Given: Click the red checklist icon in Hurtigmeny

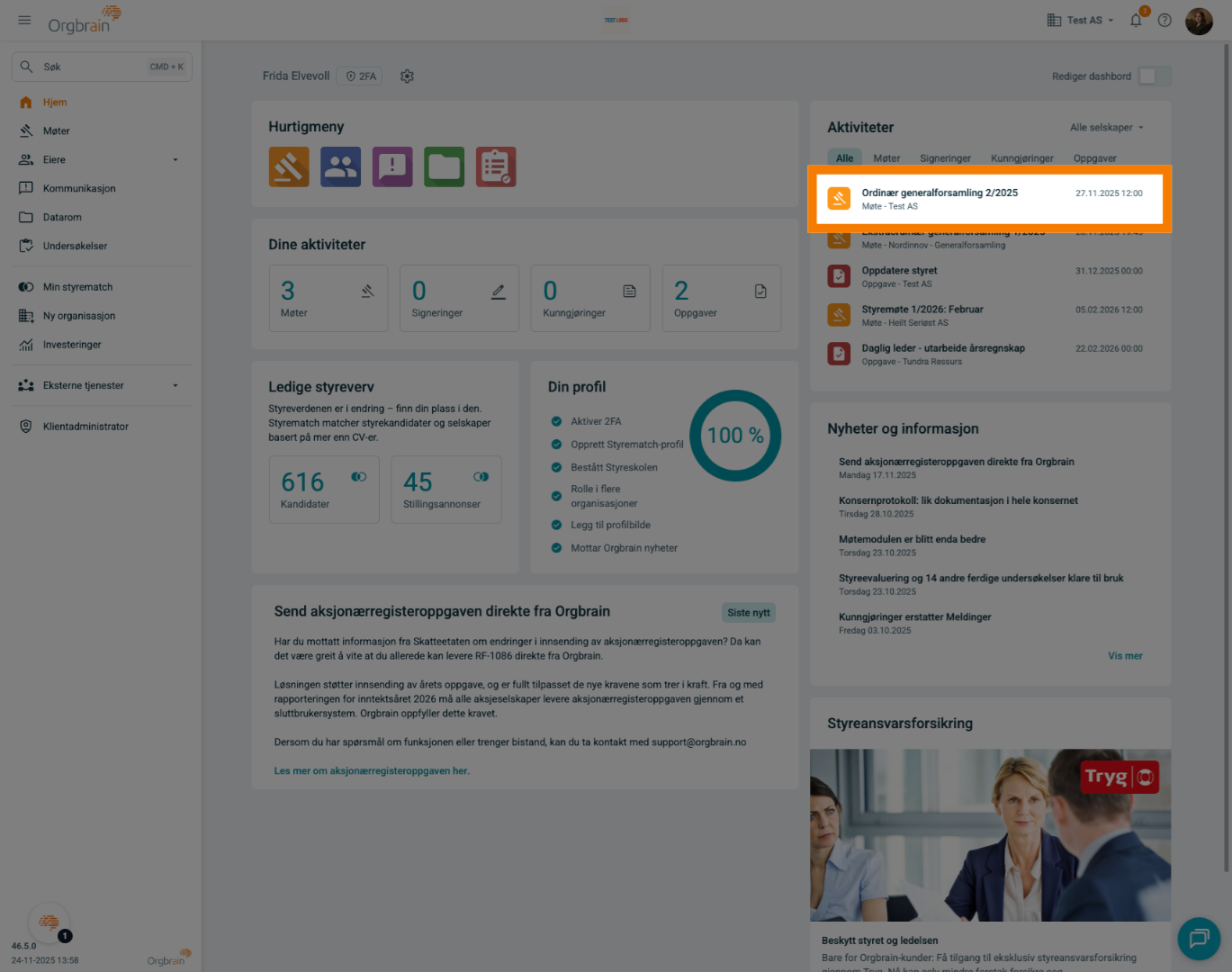Looking at the screenshot, I should click(x=496, y=167).
